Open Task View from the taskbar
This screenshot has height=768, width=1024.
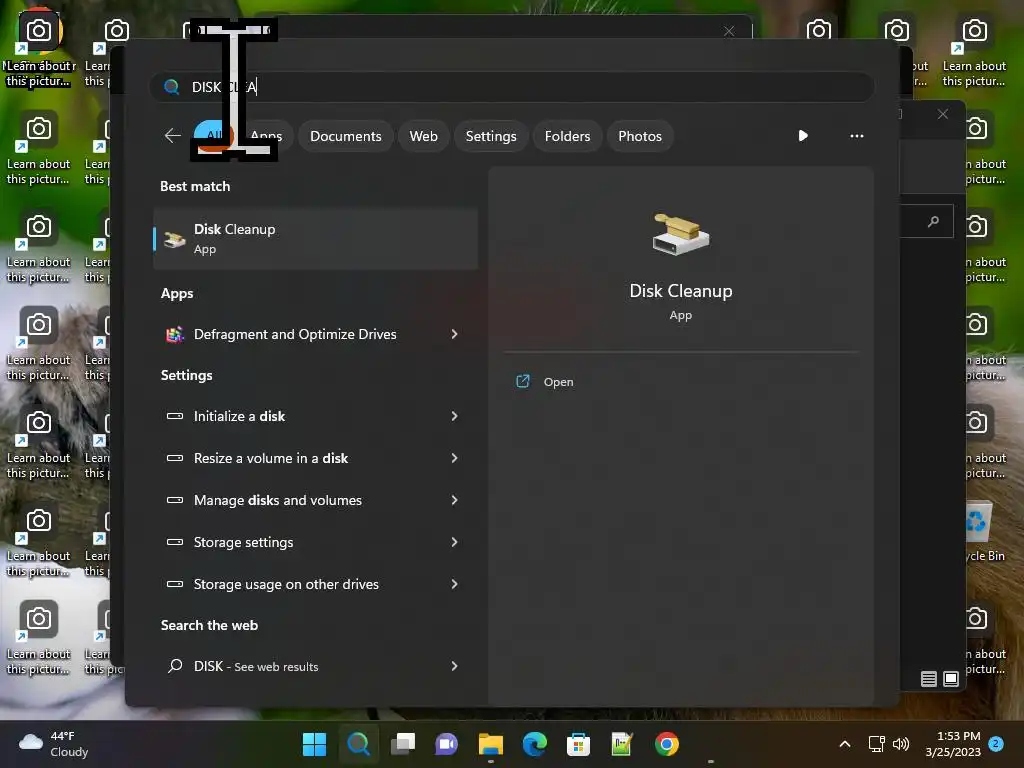(402, 744)
